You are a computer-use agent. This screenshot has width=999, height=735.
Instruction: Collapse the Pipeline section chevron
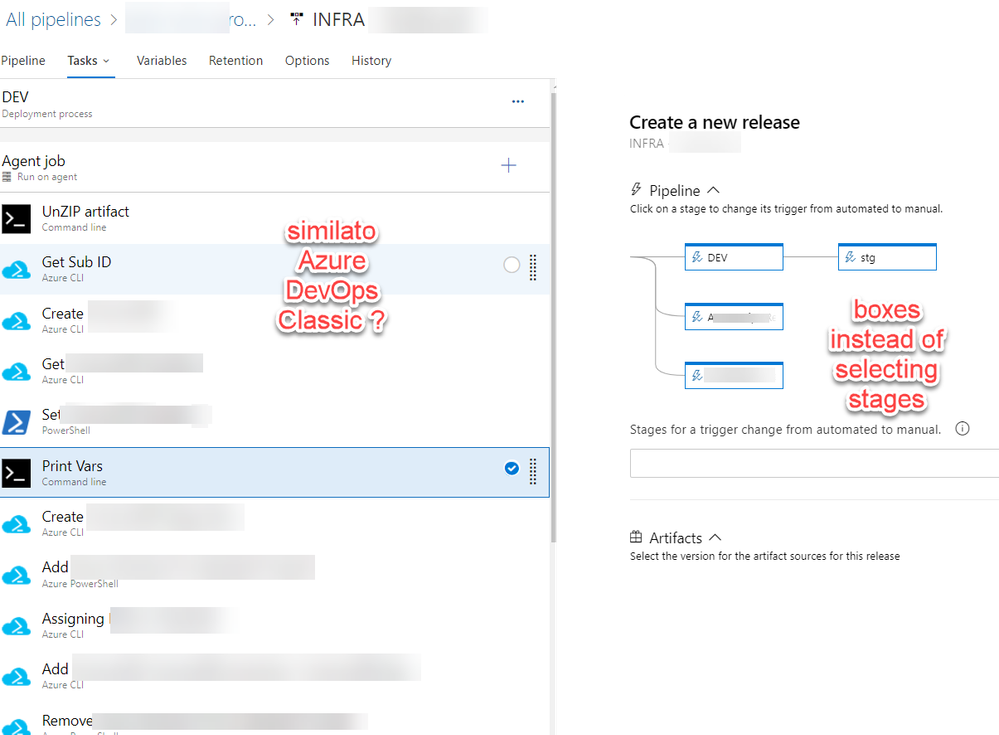714,190
